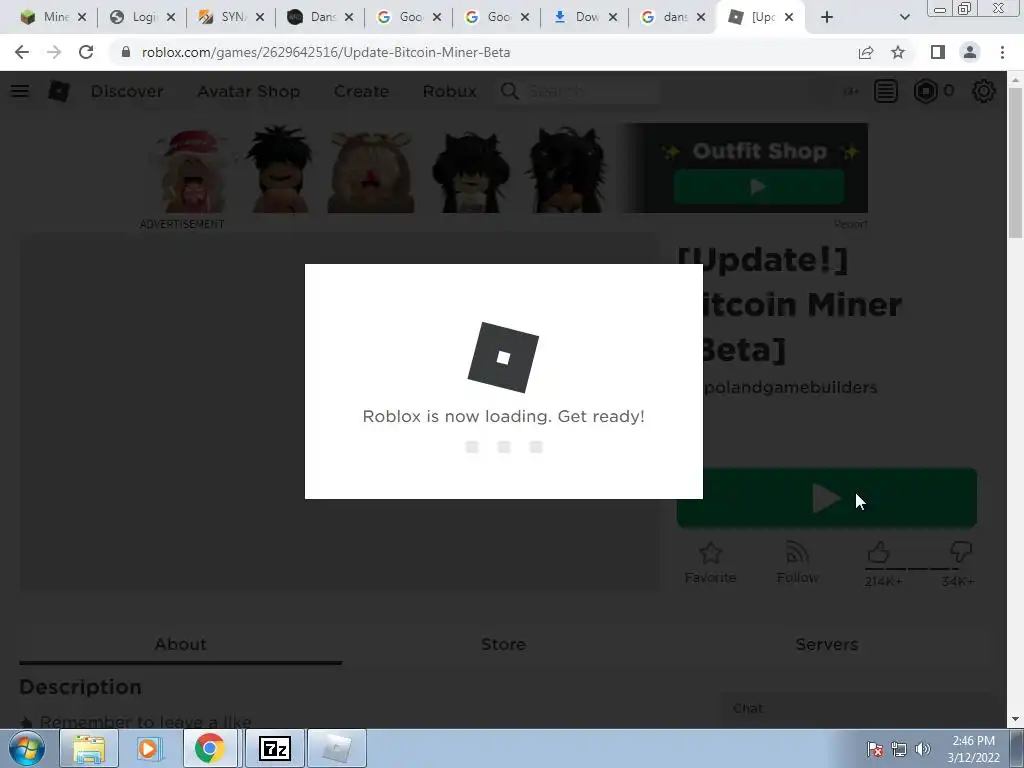Open the Avatar Shop section
The image size is (1024, 768).
coord(249,91)
